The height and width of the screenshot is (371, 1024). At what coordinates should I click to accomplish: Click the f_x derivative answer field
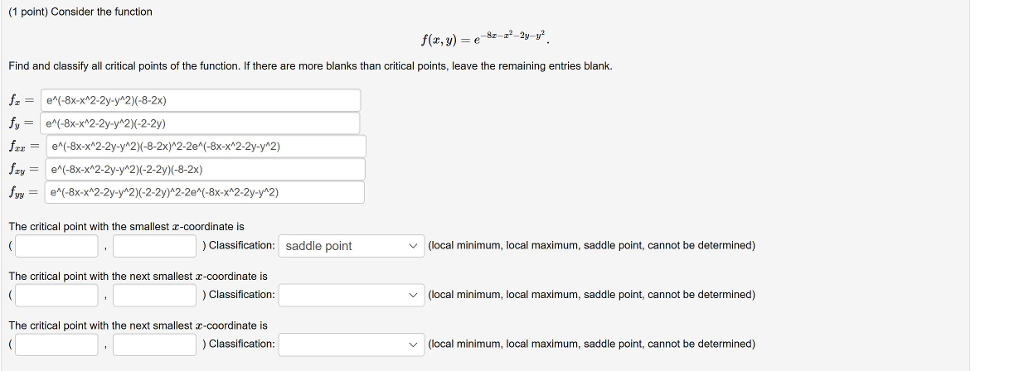pos(200,101)
